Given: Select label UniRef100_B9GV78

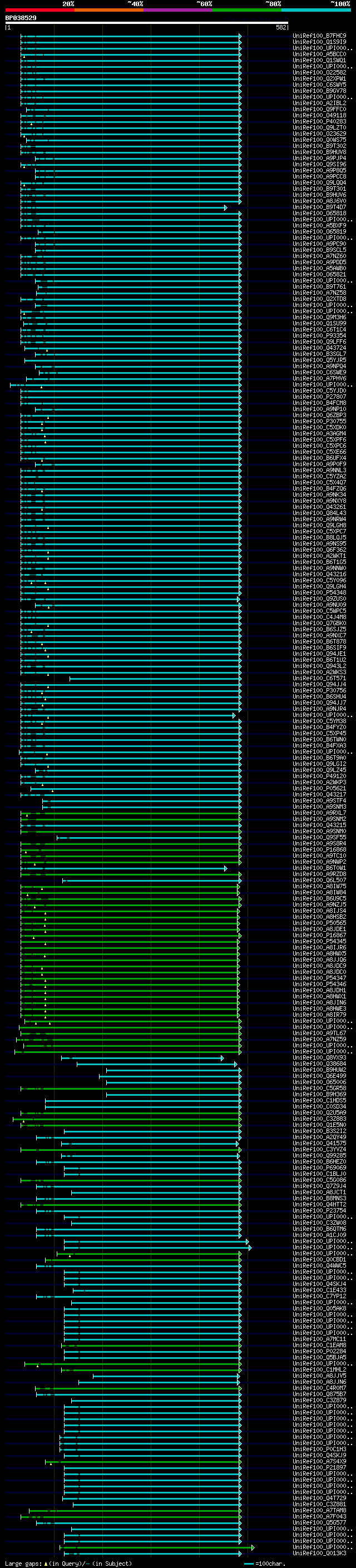Looking at the screenshot, I should click(319, 91).
